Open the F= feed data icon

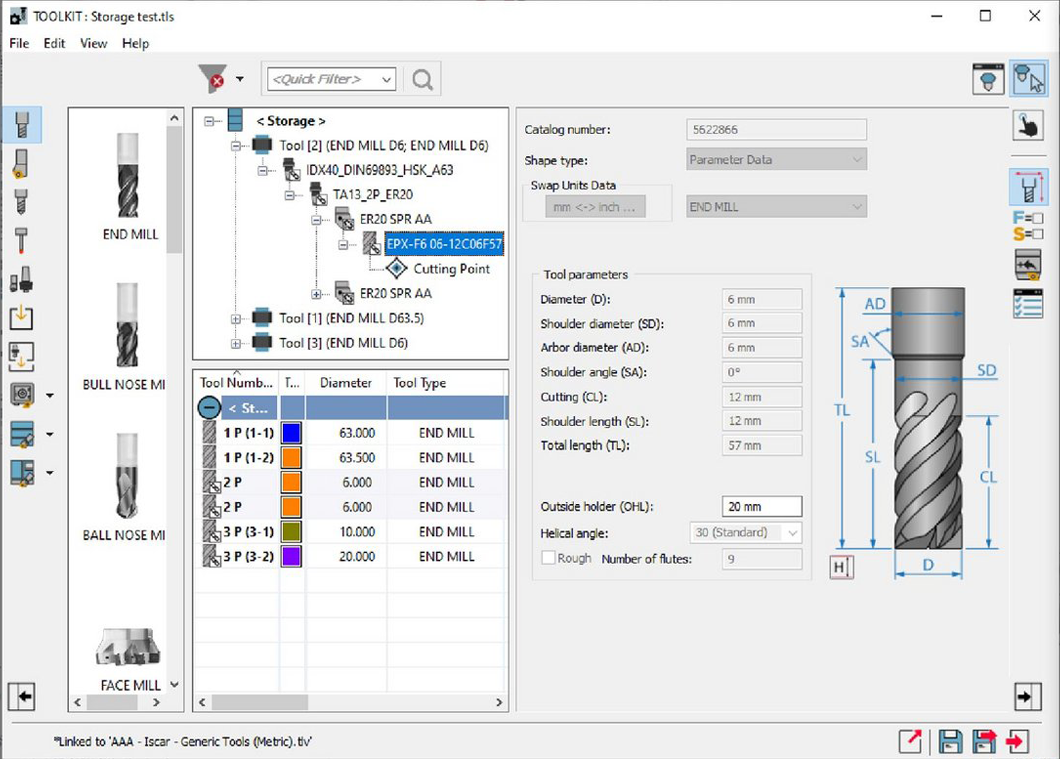click(1028, 218)
